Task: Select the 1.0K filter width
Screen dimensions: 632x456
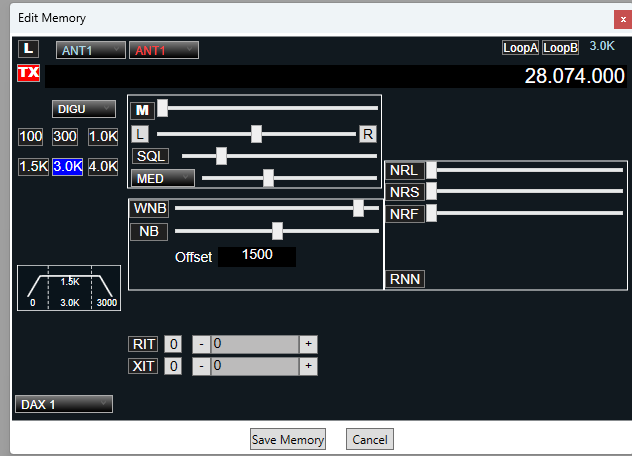Action: (103, 137)
